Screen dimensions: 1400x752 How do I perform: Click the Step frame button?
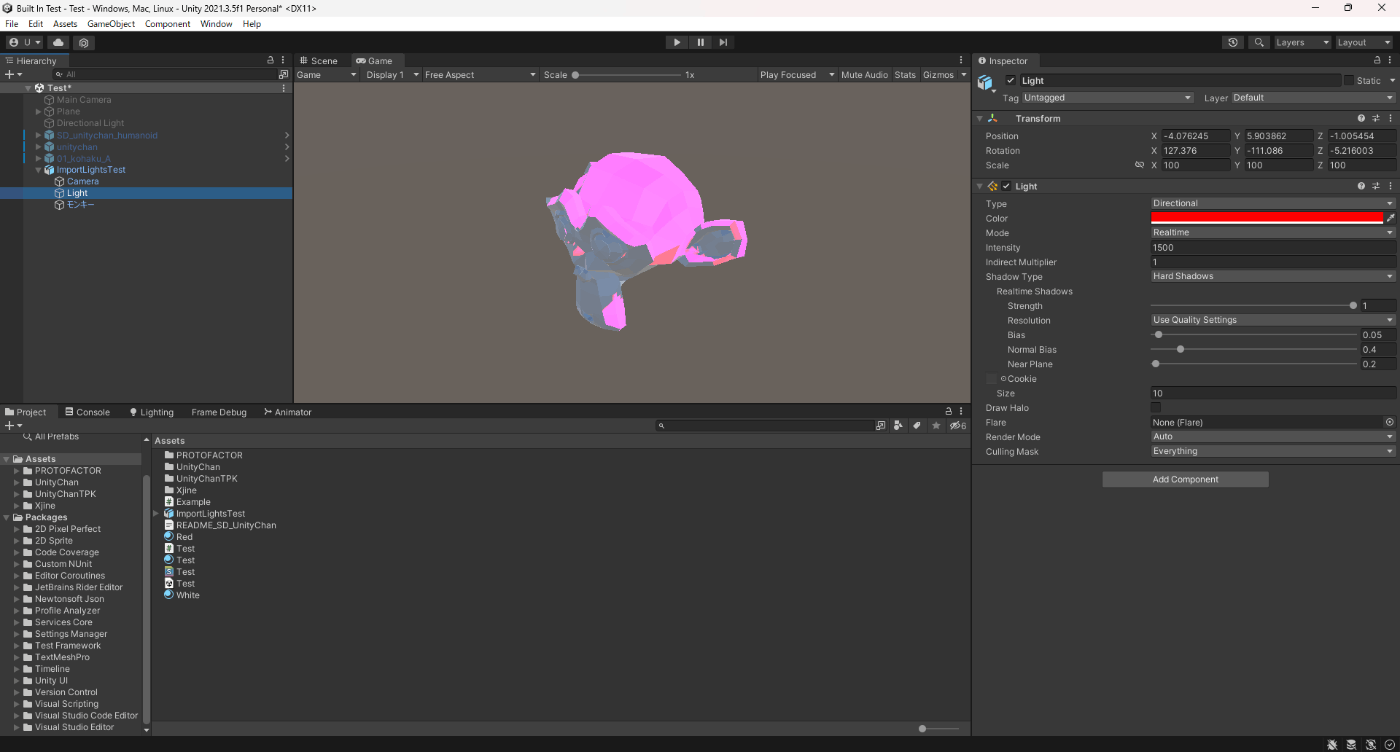pos(723,42)
